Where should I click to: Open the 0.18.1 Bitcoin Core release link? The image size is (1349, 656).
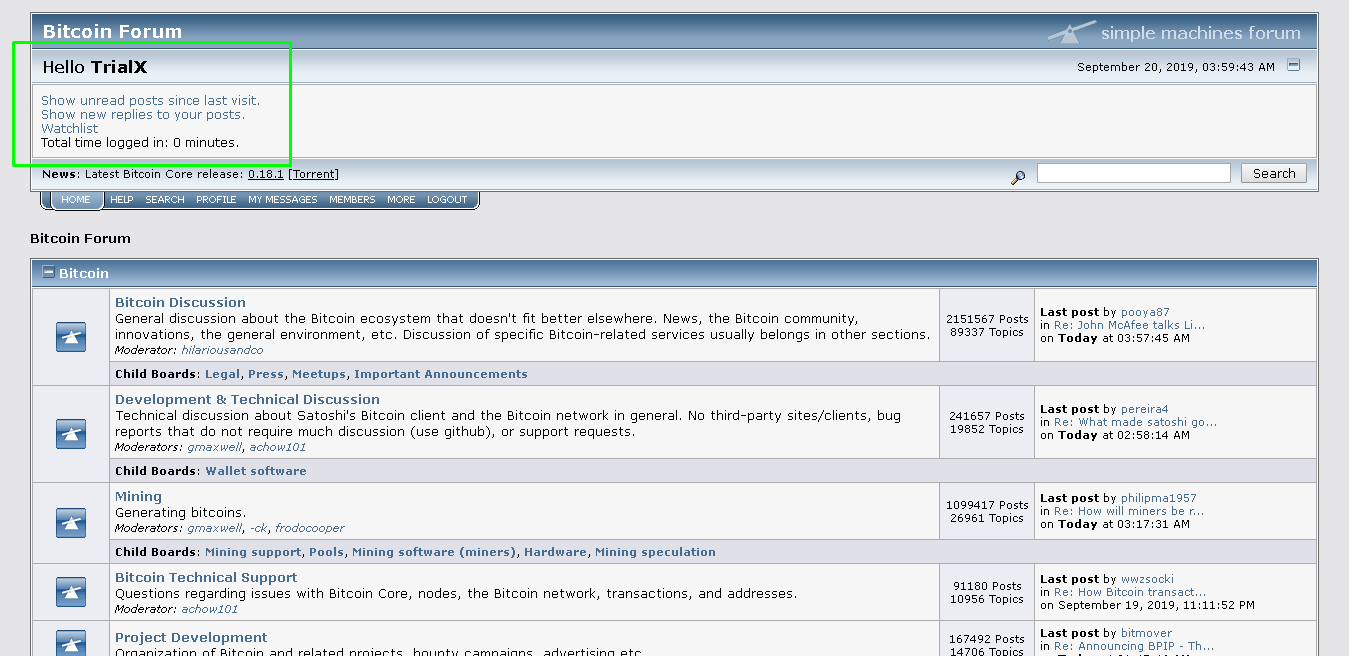click(x=266, y=174)
